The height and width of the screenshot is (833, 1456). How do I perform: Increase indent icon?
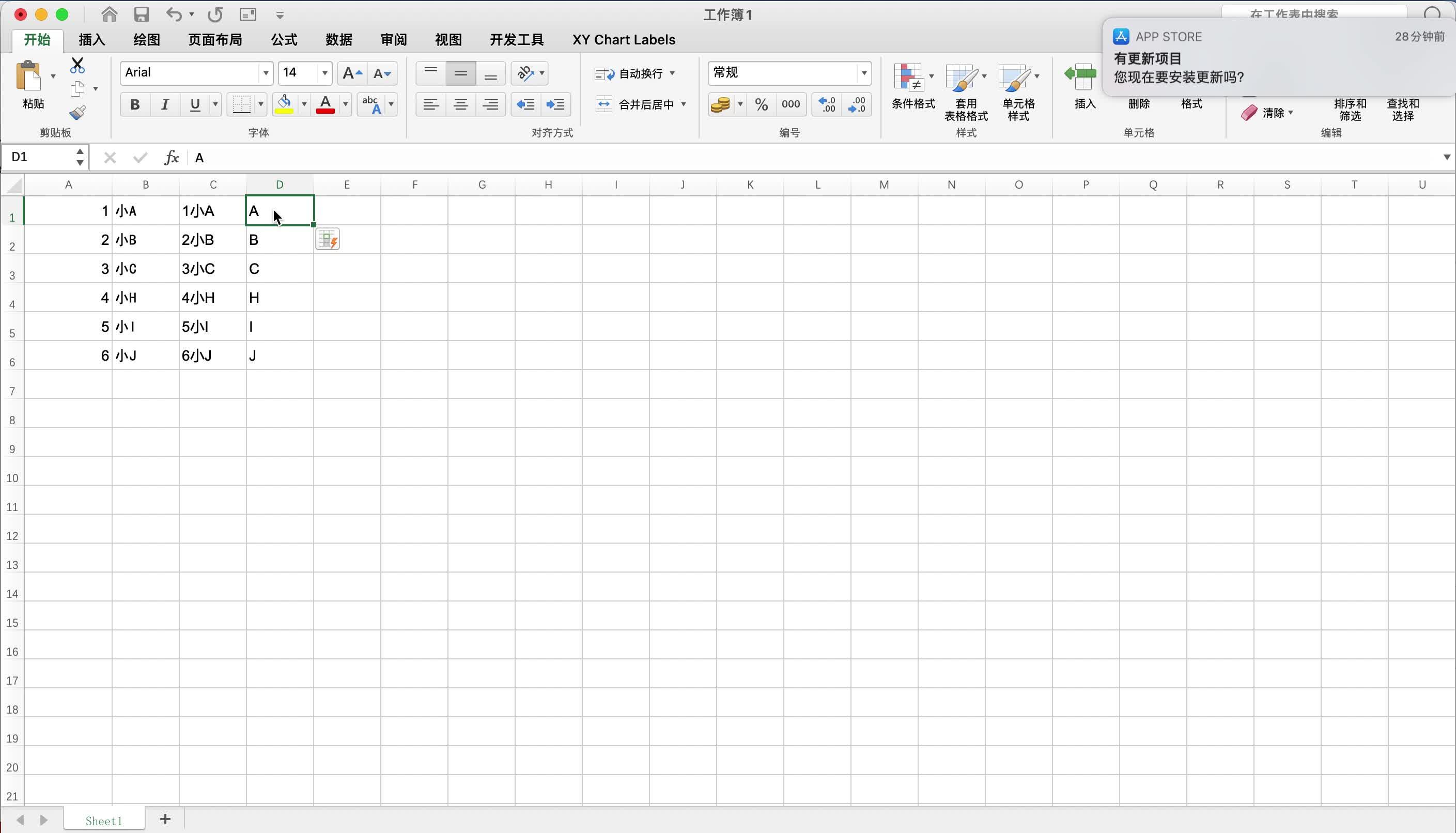click(555, 104)
